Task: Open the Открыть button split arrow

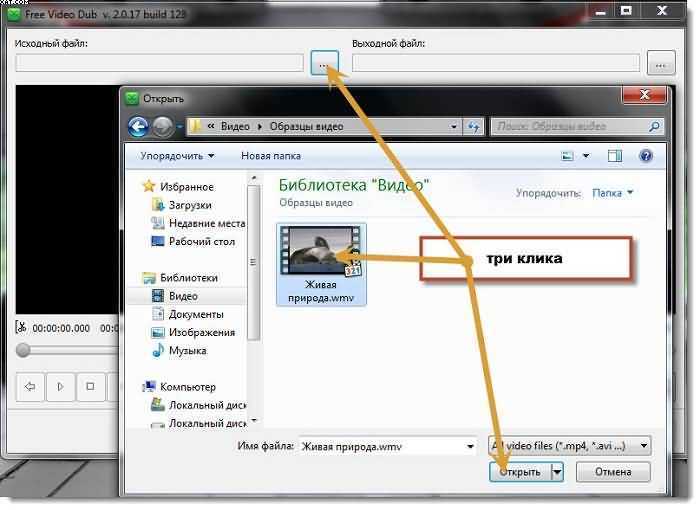Action: tap(558, 472)
